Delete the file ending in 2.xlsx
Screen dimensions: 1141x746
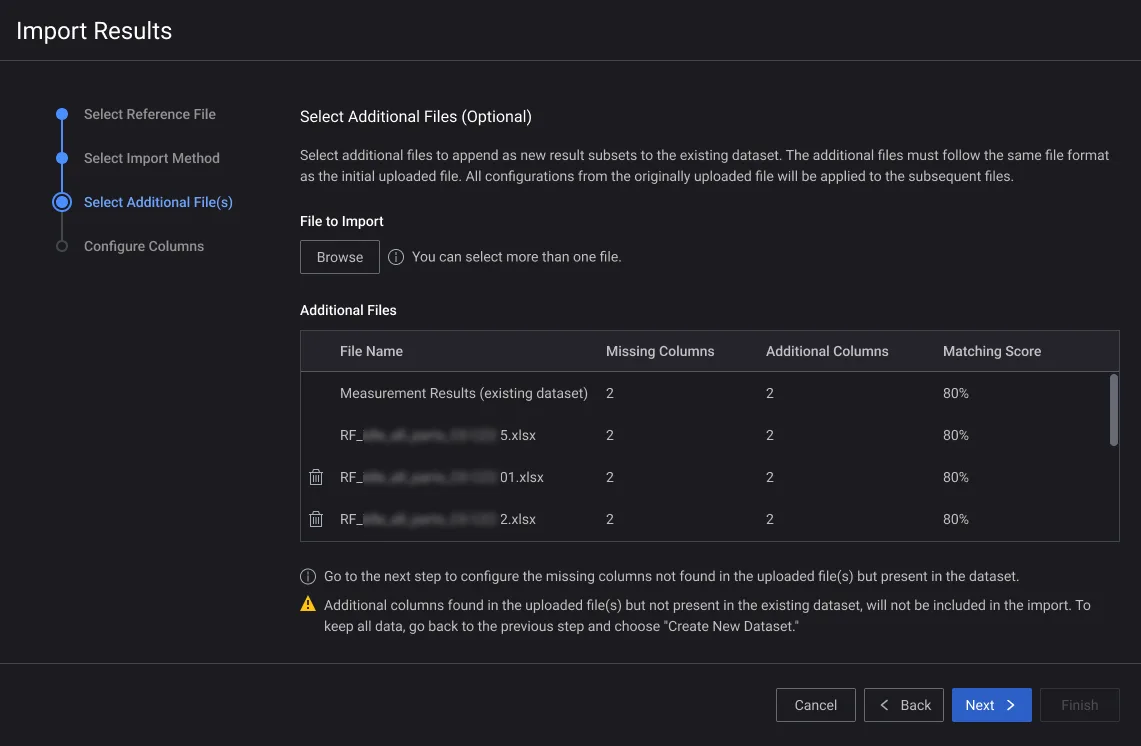[x=316, y=519]
